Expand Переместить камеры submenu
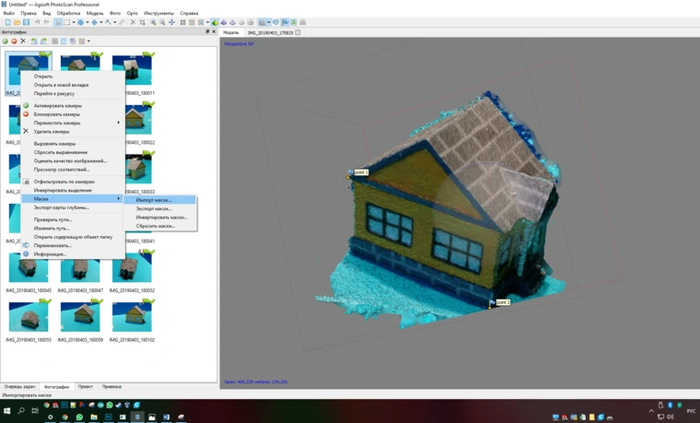This screenshot has width=700, height=423. pyautogui.click(x=58, y=123)
